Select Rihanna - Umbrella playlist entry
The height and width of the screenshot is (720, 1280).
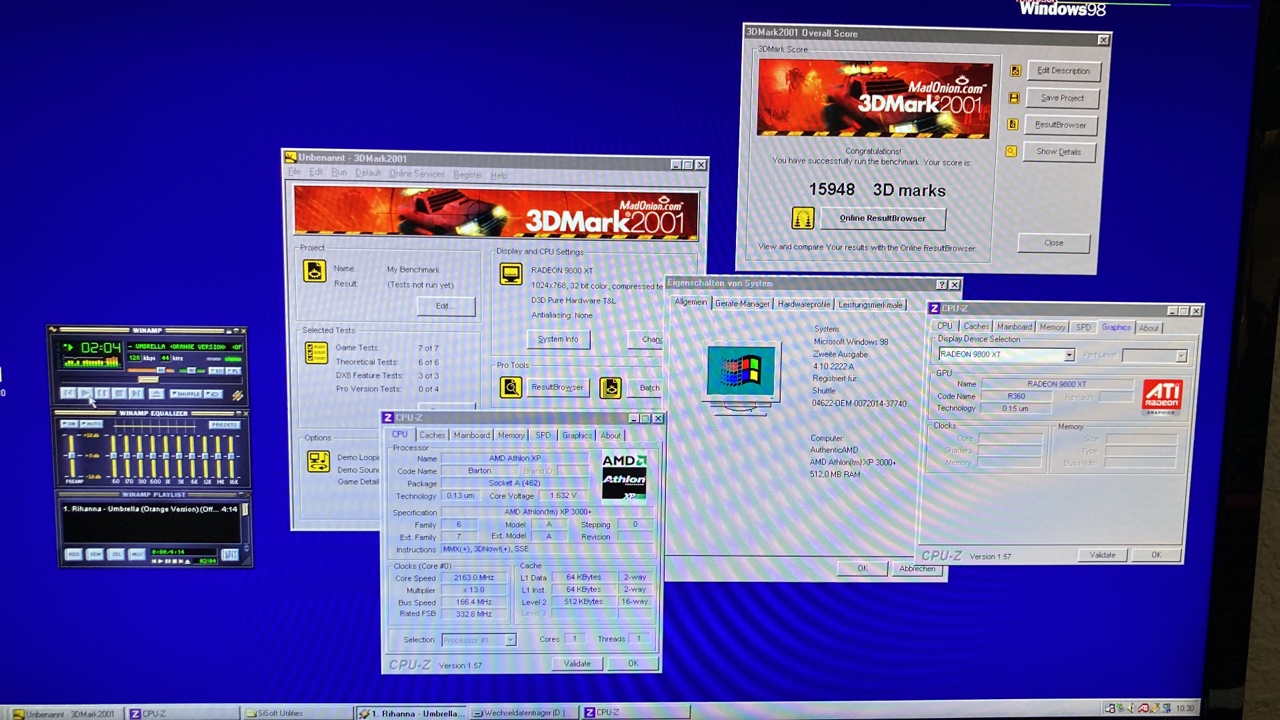150,509
